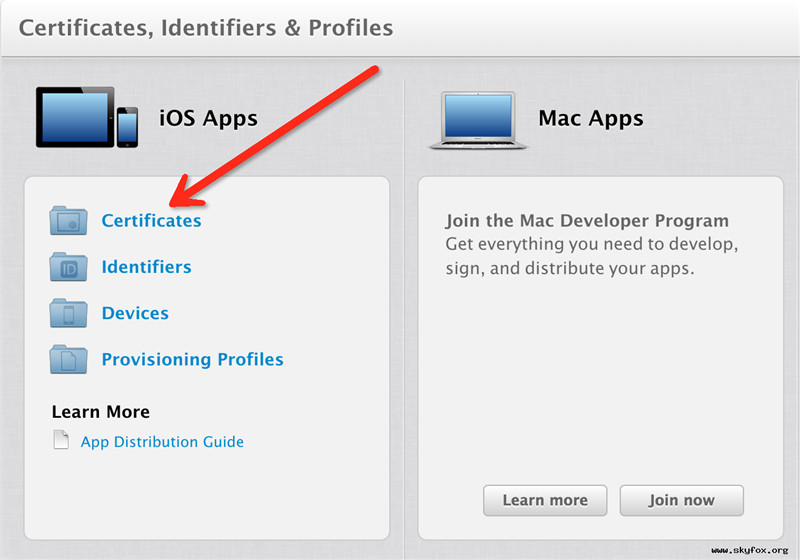Image resolution: width=800 pixels, height=560 pixels.
Task: Open the App Distribution Guide link
Action: (162, 441)
